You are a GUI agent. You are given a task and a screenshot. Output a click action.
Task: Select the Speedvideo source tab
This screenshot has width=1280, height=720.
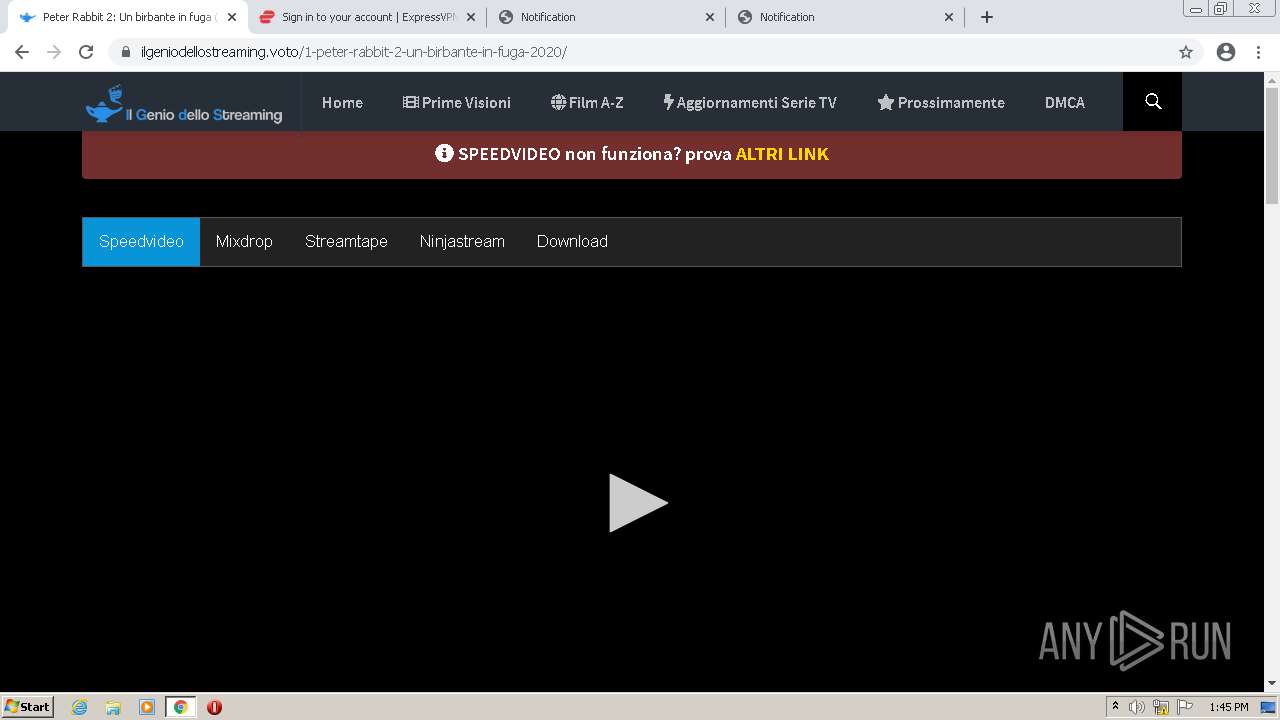(141, 242)
